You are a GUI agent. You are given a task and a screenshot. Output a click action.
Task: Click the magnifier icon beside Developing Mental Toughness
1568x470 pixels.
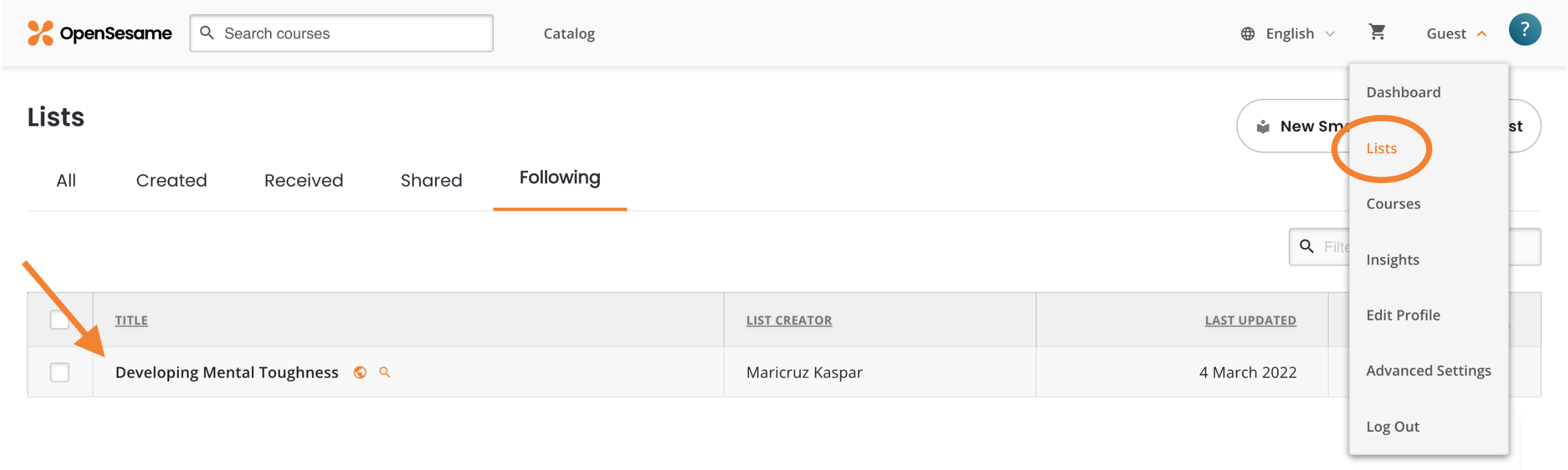tap(385, 372)
